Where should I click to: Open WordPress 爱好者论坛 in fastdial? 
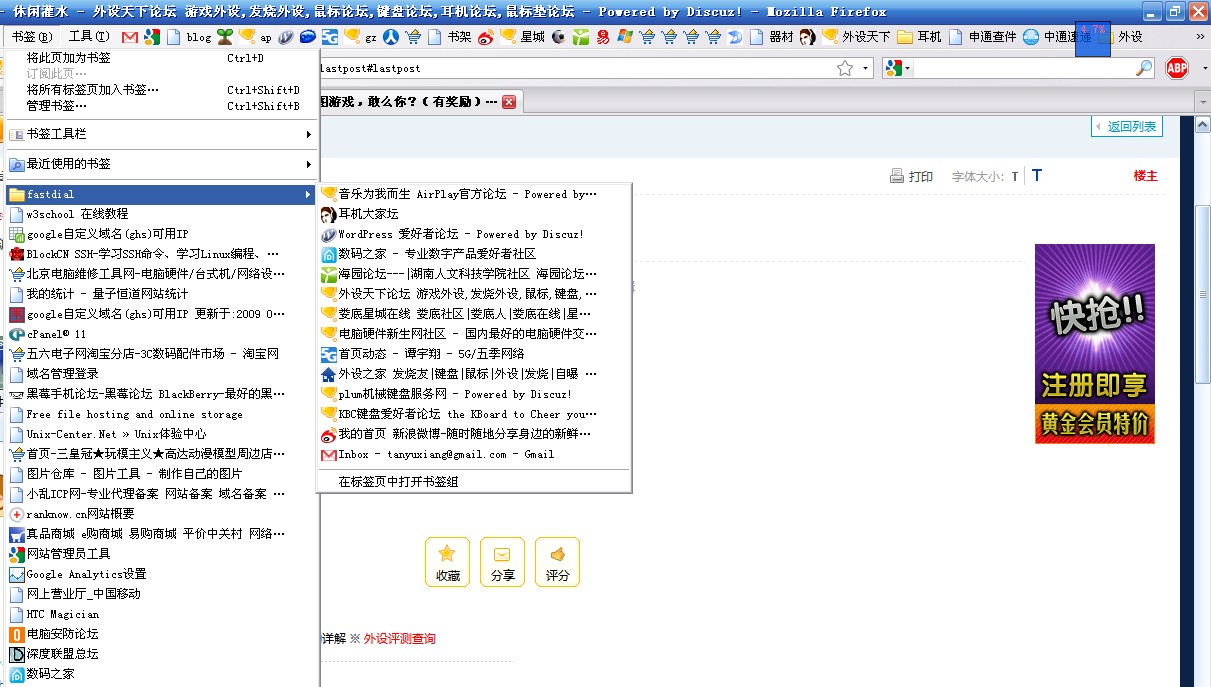click(x=475, y=234)
